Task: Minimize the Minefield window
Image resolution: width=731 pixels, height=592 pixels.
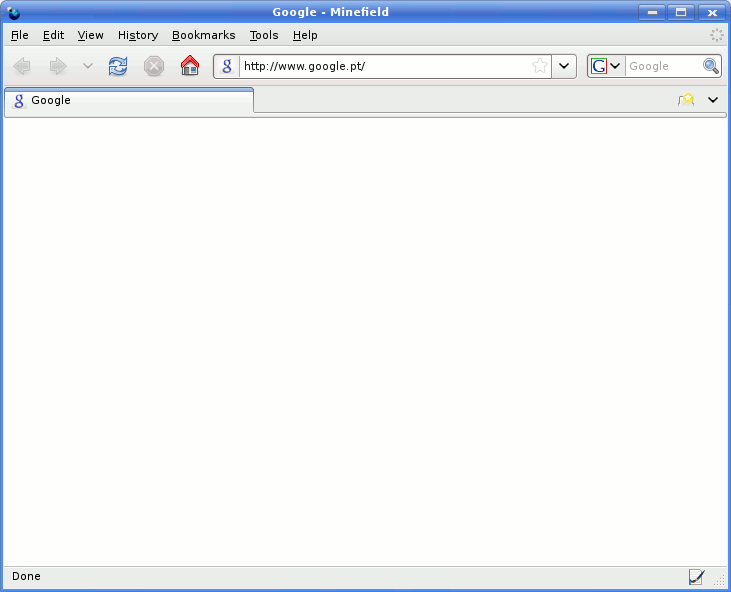Action: 652,13
